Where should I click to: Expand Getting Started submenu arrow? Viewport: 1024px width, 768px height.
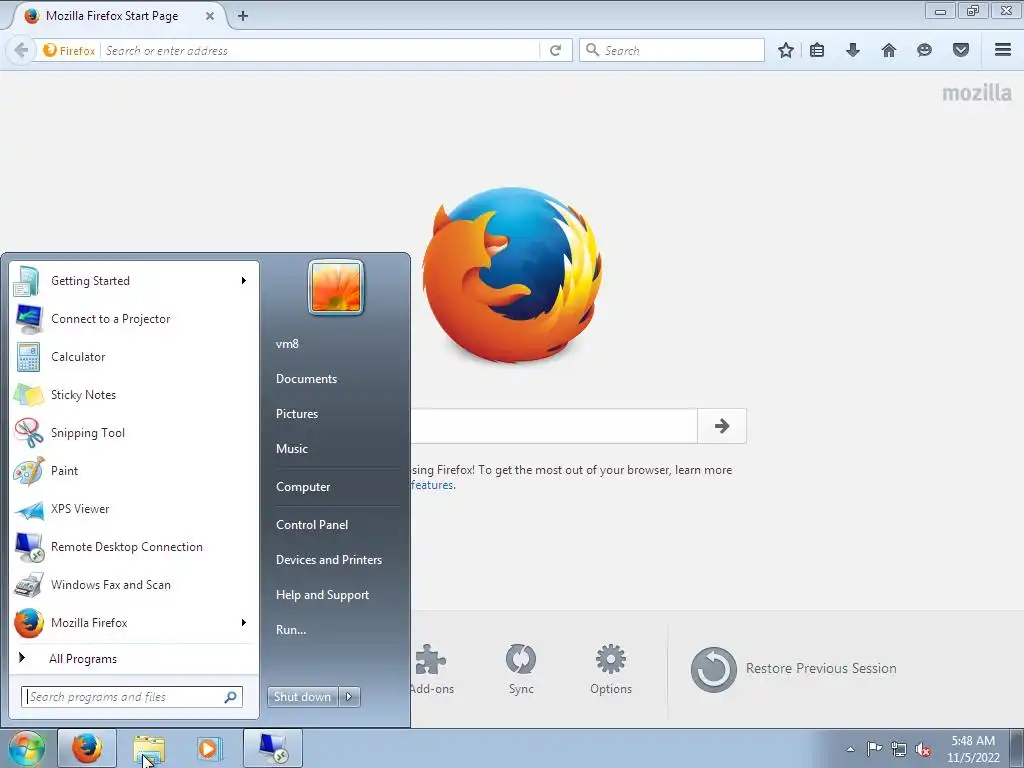244,281
